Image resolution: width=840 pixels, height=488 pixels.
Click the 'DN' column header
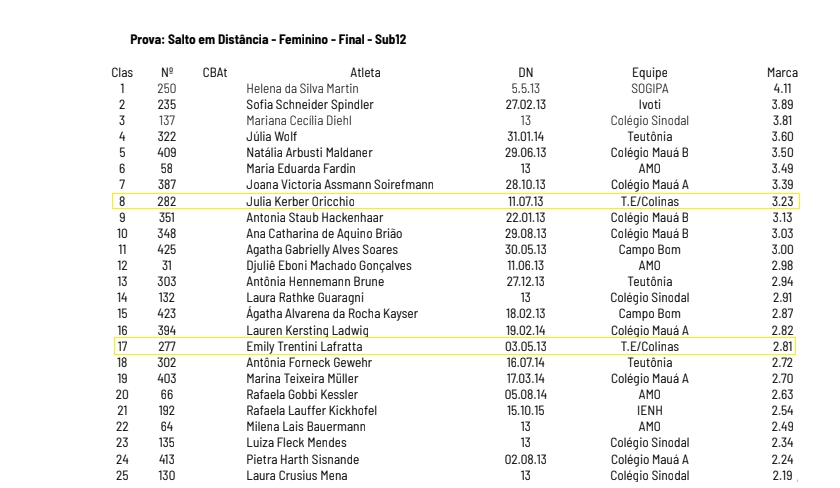525,73
